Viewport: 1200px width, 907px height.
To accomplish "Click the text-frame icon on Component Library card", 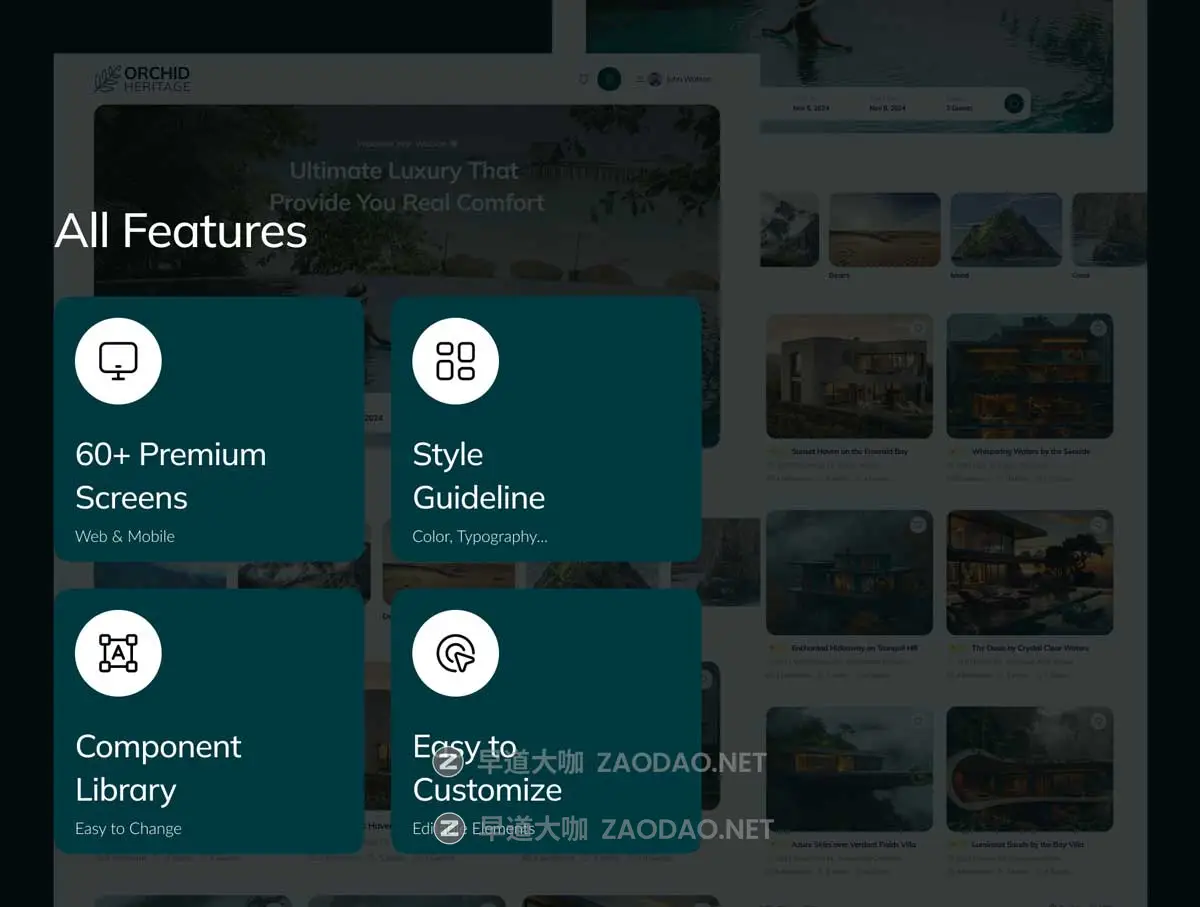I will (x=118, y=653).
